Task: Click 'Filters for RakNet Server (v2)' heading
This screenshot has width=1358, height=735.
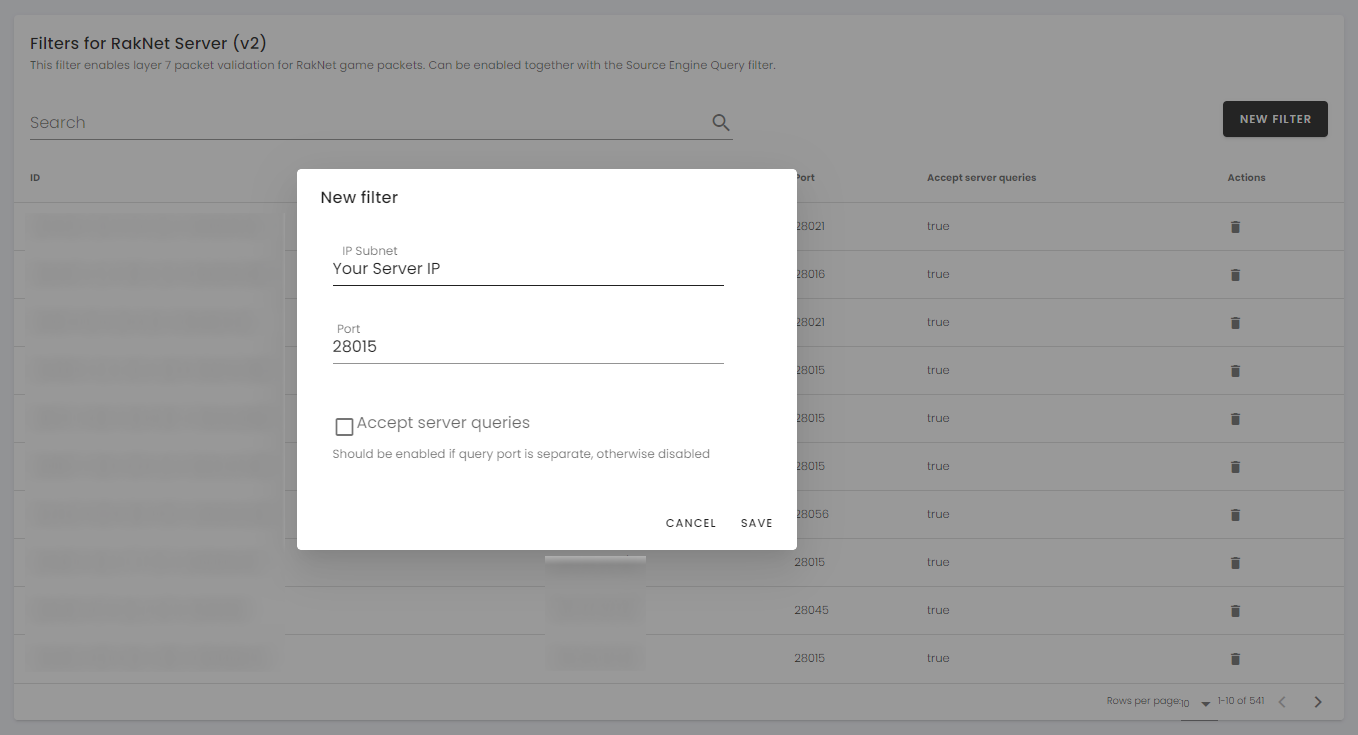Action: point(148,43)
